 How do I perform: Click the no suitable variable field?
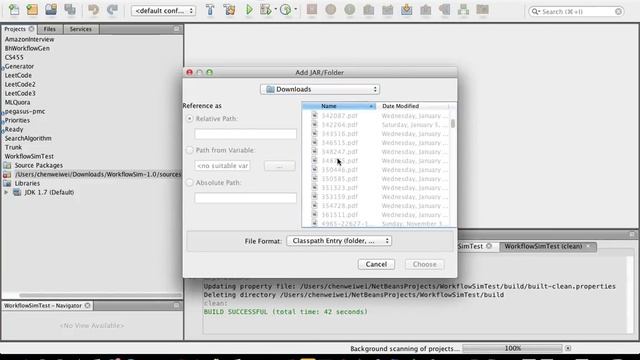click(222, 166)
